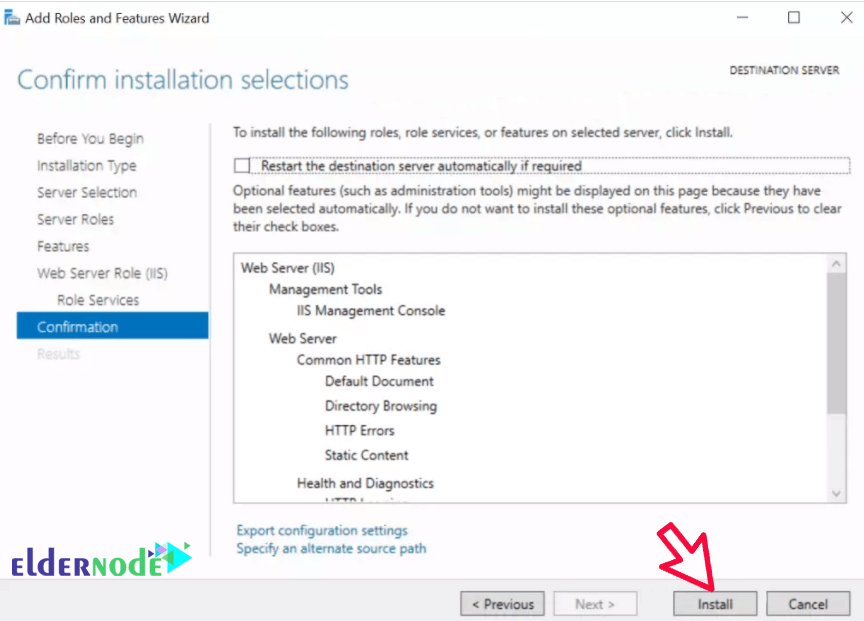The image size is (864, 621).
Task: Enable restart destination server automatically checkbox
Action: 240,165
